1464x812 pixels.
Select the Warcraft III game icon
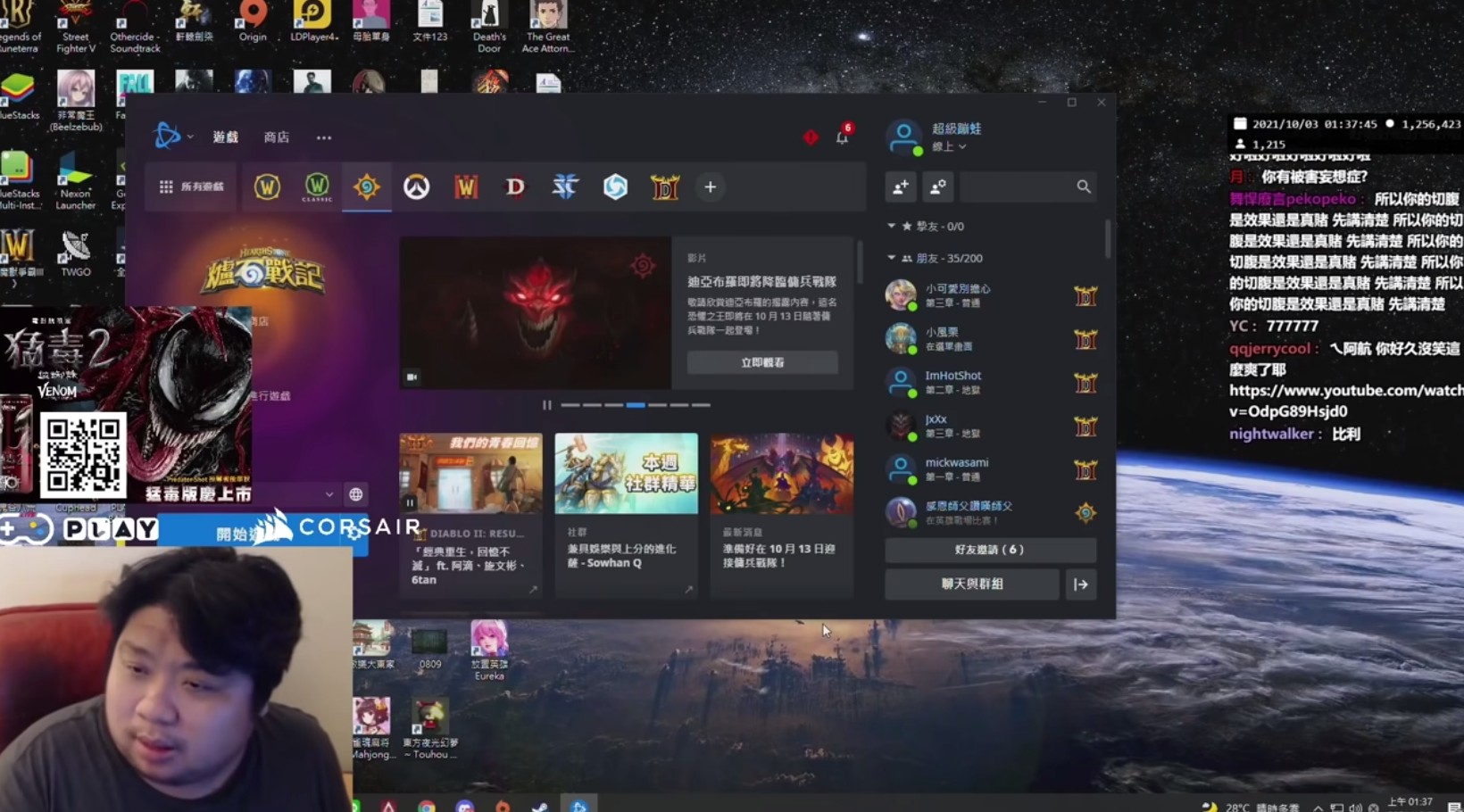466,186
